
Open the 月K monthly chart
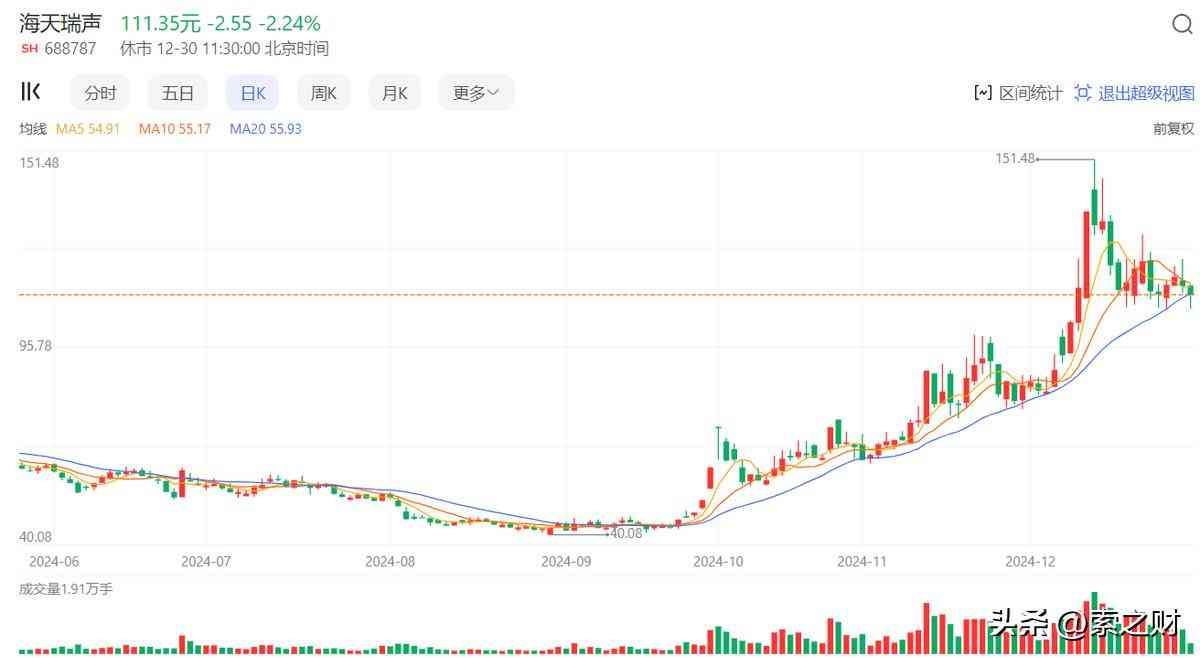tap(394, 93)
